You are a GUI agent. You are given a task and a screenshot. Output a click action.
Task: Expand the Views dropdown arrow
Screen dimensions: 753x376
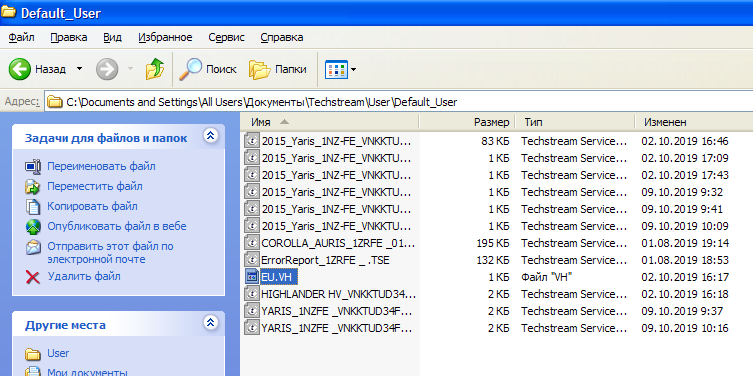click(353, 70)
